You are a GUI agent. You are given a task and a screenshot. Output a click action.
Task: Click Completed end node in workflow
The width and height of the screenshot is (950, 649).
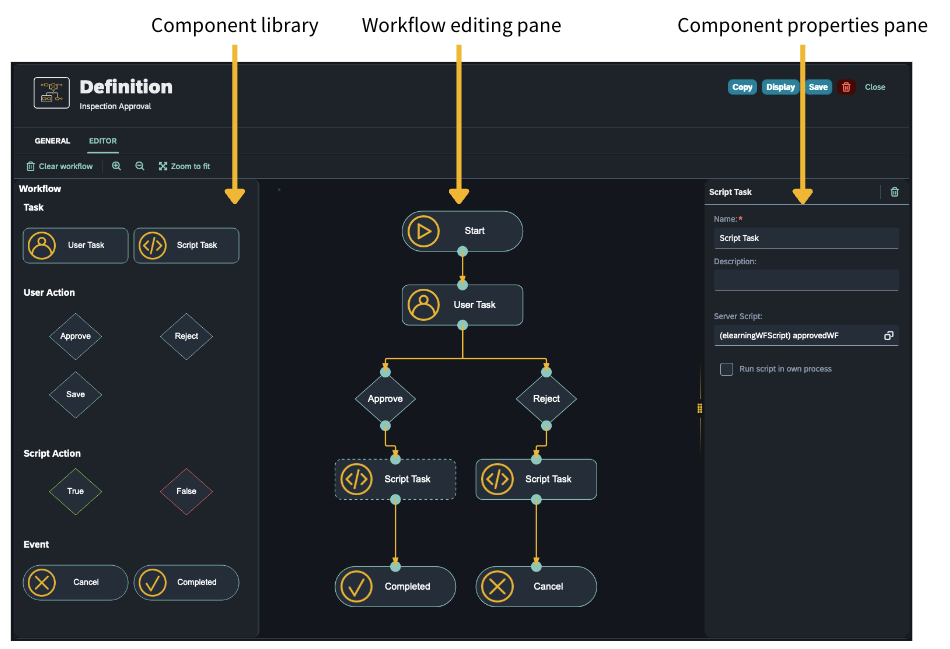coord(395,587)
